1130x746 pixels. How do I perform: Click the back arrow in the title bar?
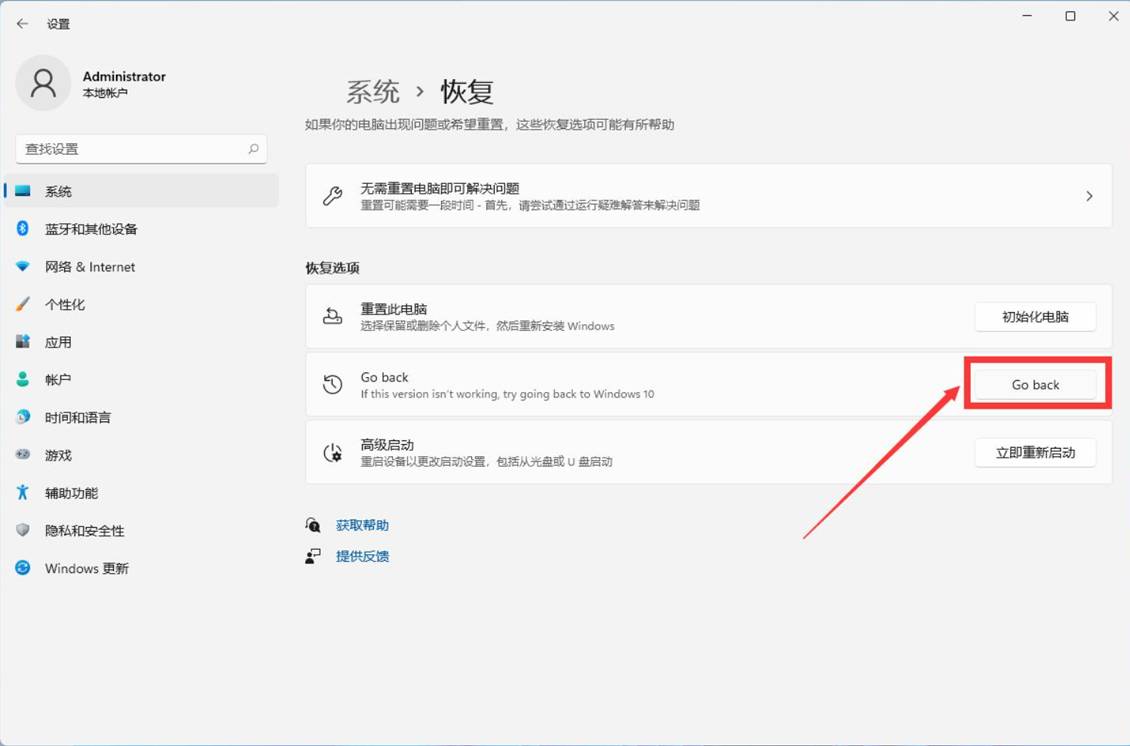click(22, 24)
